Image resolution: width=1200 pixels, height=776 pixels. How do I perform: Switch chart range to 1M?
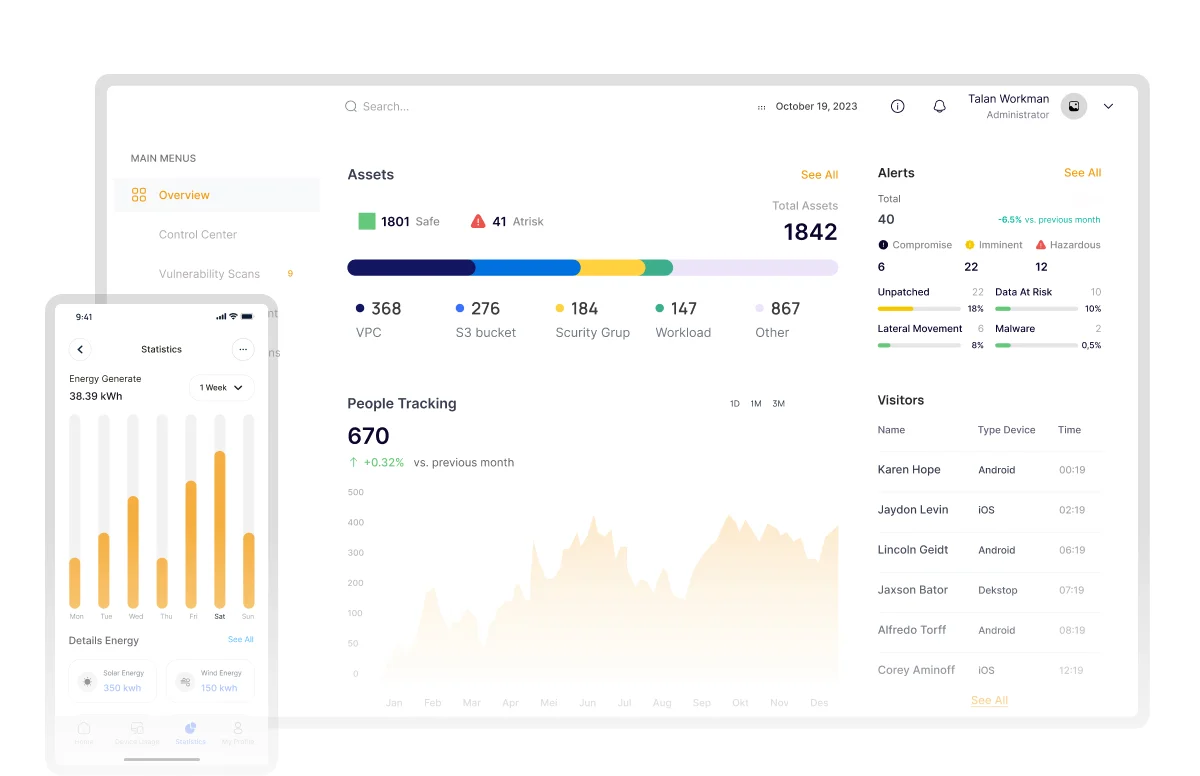pyautogui.click(x=756, y=404)
